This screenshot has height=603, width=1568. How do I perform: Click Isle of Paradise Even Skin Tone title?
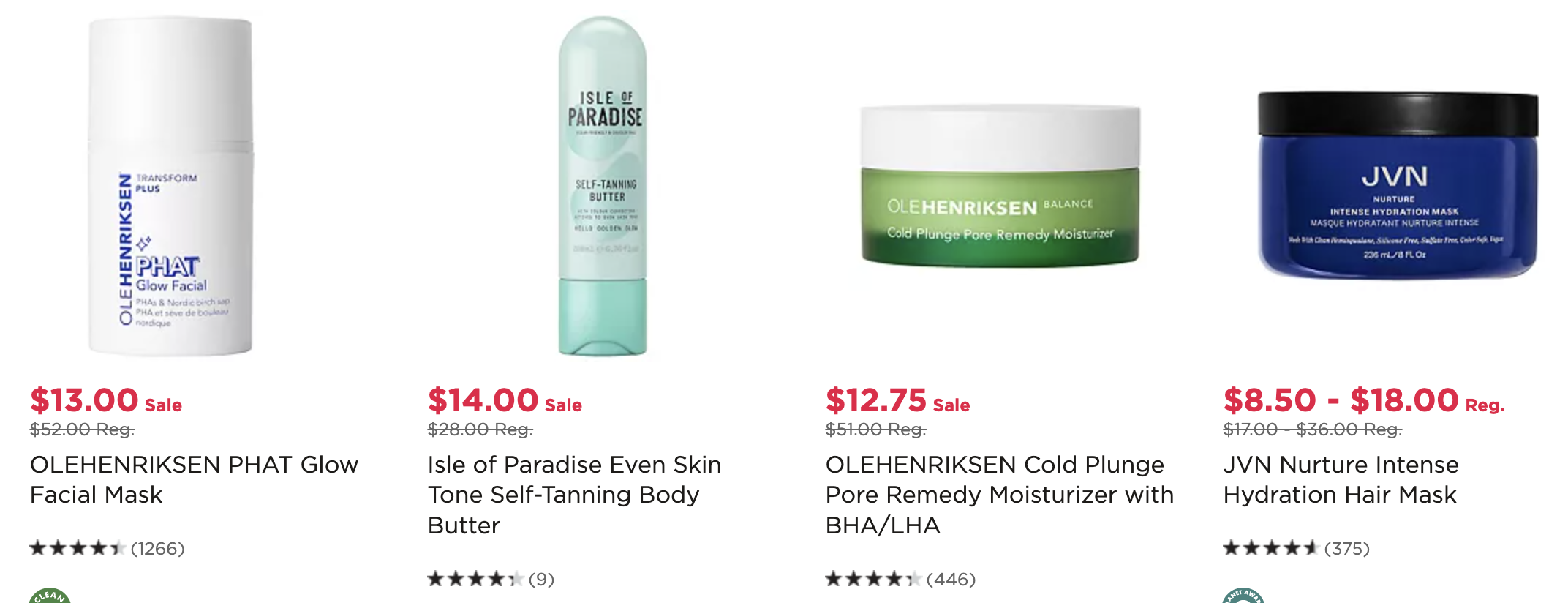click(x=574, y=495)
